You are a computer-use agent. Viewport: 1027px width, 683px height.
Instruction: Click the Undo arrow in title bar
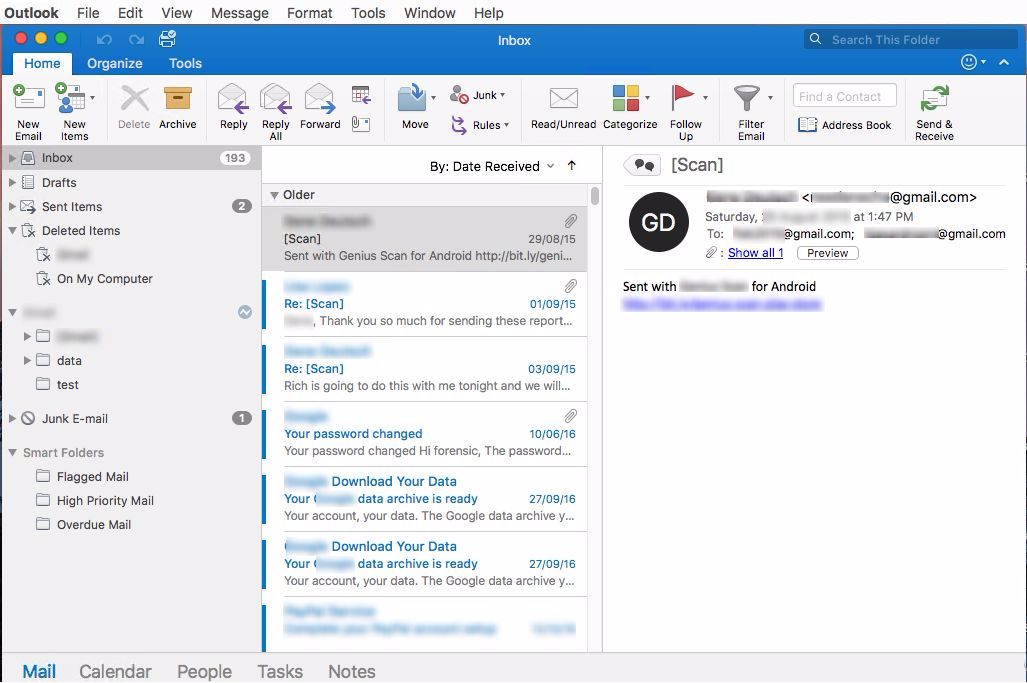point(104,40)
